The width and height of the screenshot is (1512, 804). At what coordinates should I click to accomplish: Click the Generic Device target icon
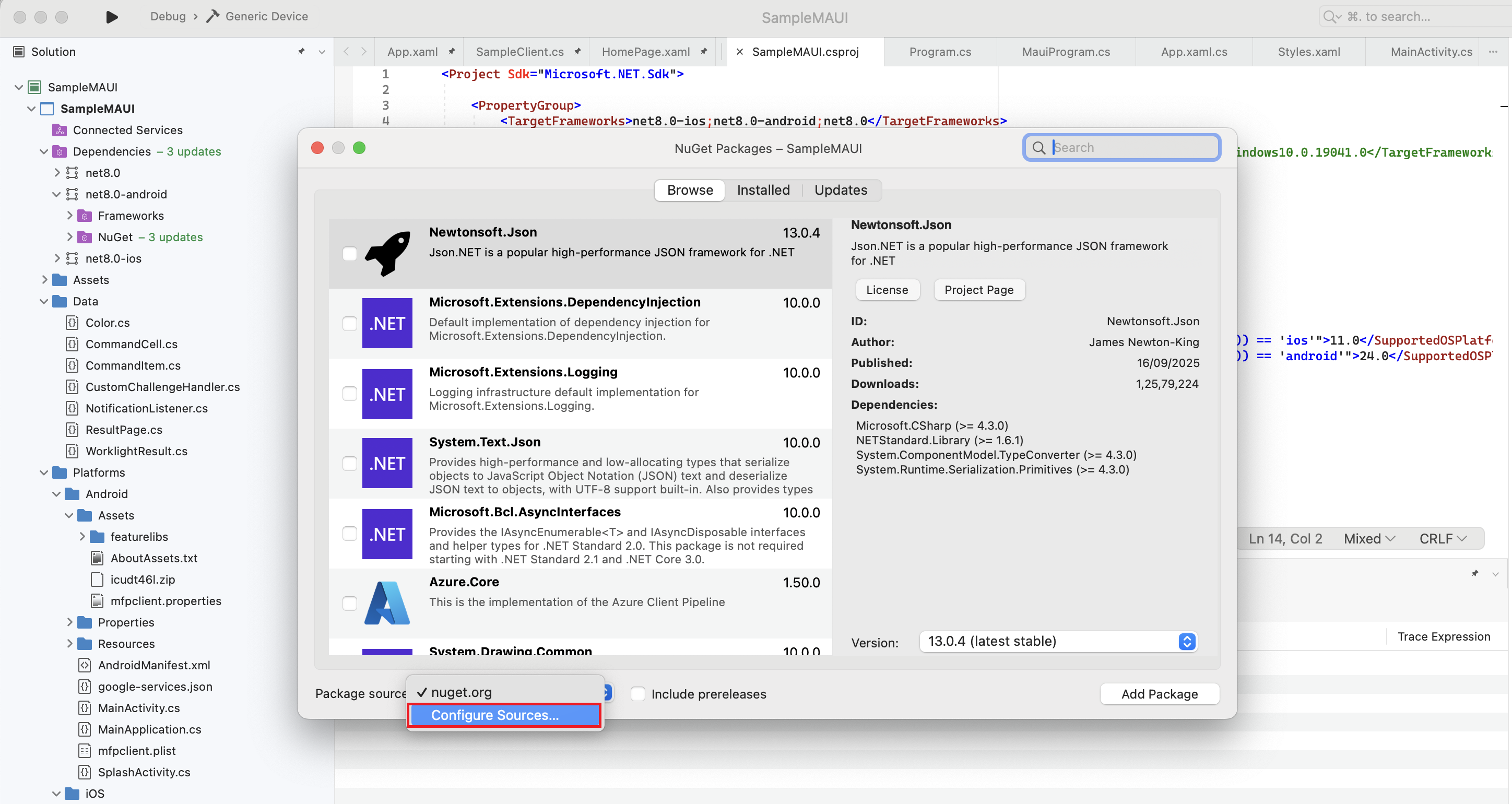pos(212,16)
